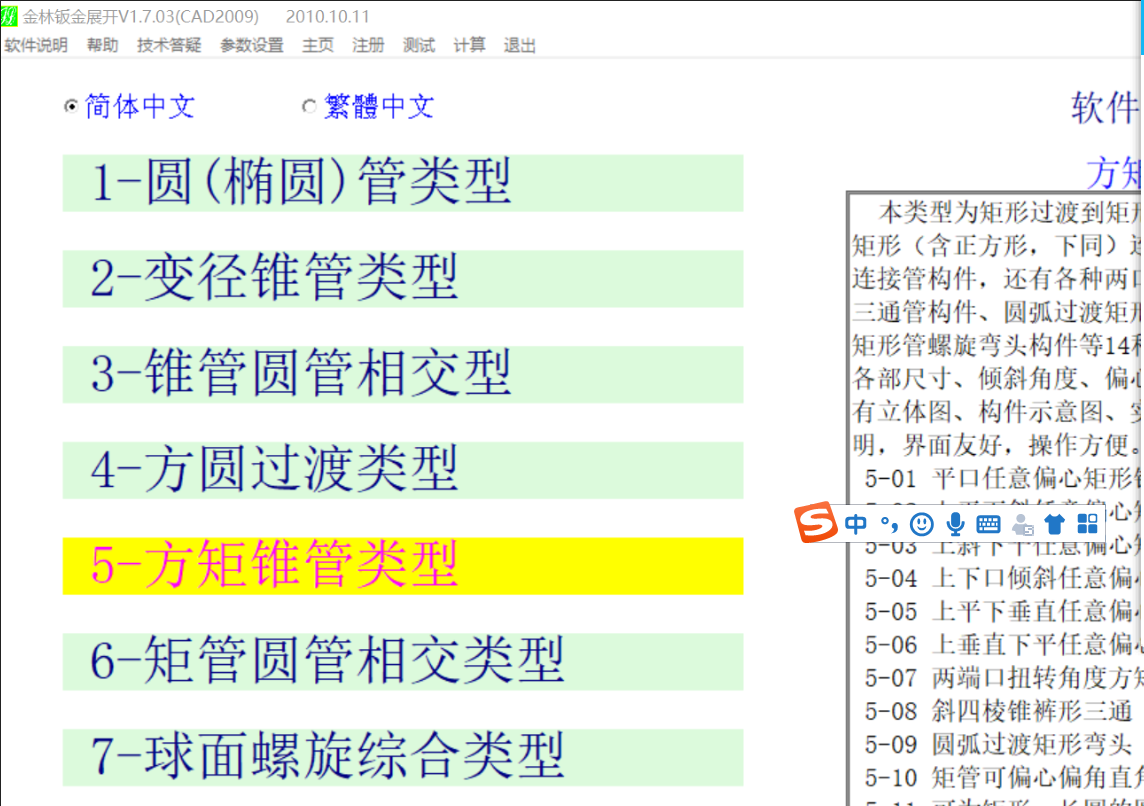This screenshot has width=1144, height=806.
Task: Open the Sogou emoji panel icon
Action: (x=922, y=524)
